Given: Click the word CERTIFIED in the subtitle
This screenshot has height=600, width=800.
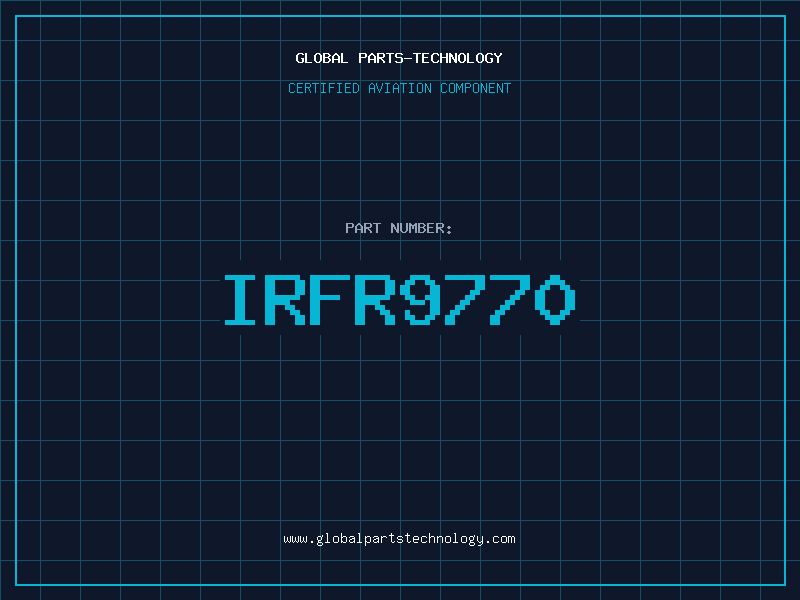Looking at the screenshot, I should (x=324, y=88).
